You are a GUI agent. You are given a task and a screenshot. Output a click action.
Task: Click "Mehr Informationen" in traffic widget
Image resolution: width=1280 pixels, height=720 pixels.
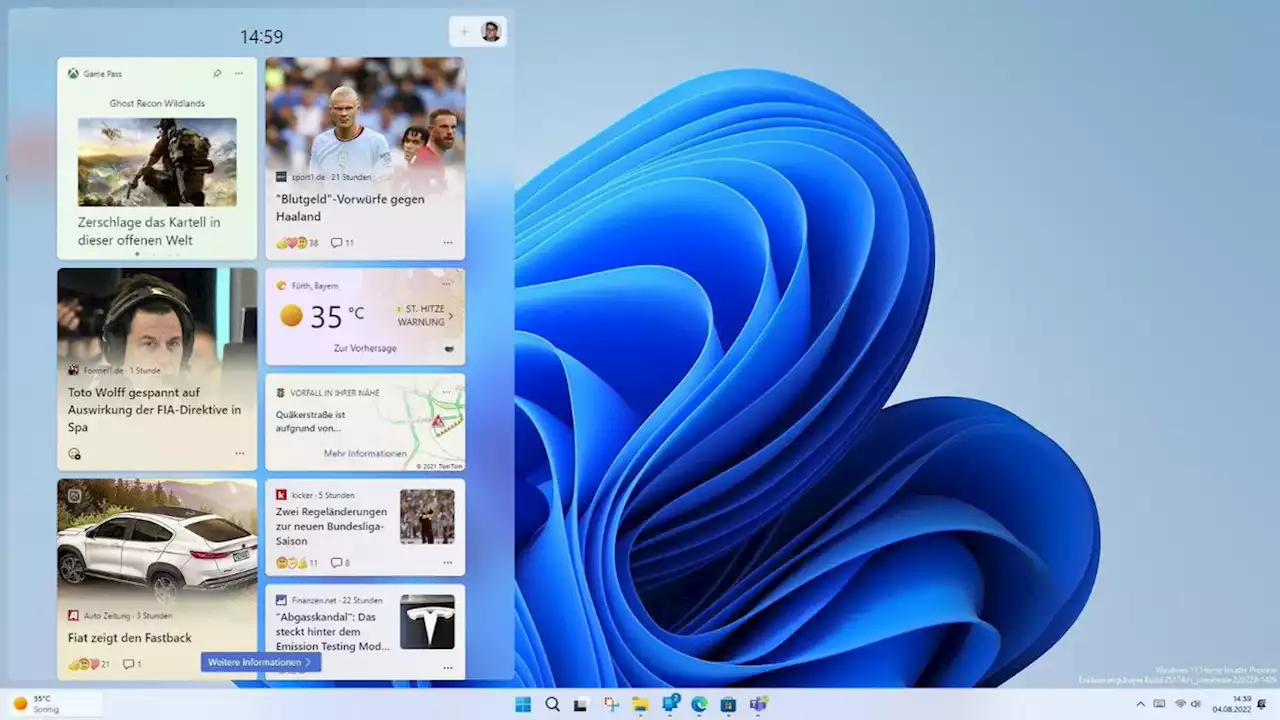click(365, 453)
